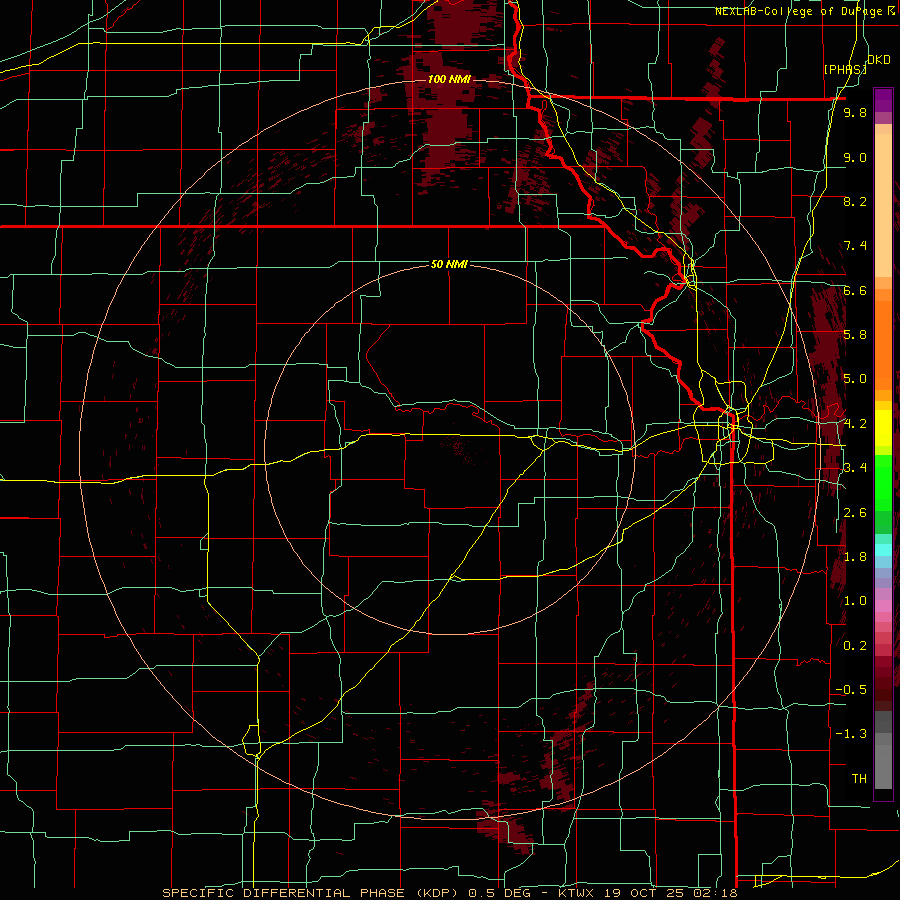This screenshot has width=900, height=900.
Task: Click the "5.0" scale value
Action: [855, 379]
